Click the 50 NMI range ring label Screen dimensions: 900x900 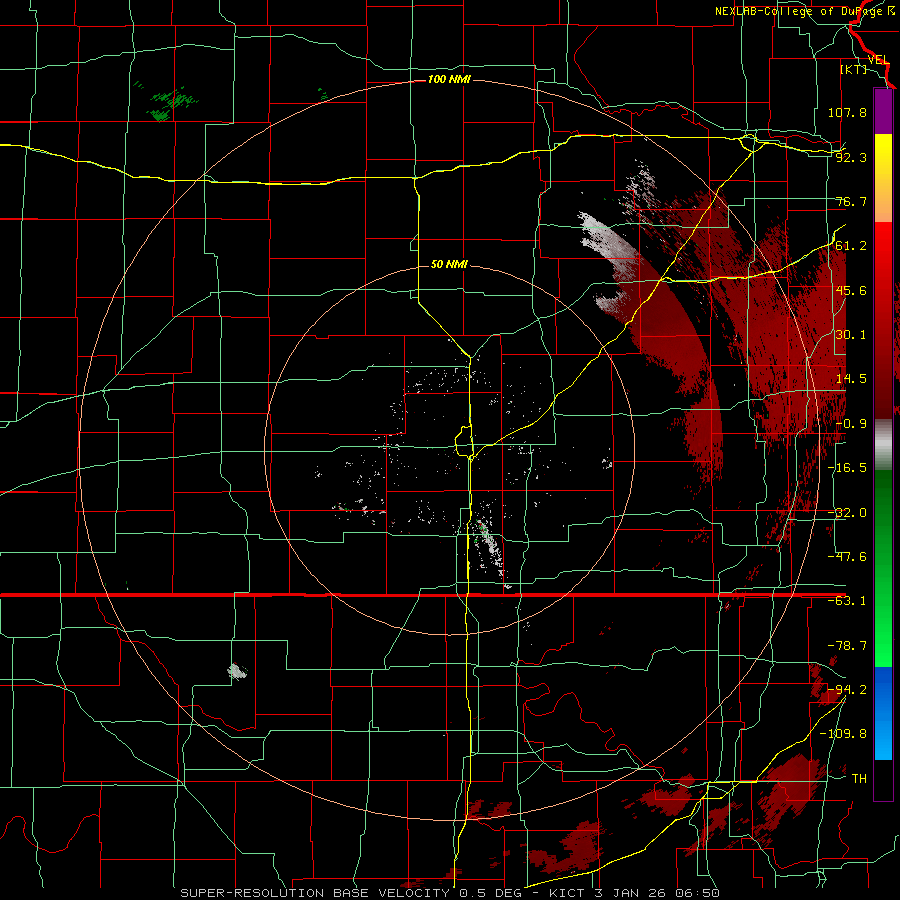click(x=449, y=264)
